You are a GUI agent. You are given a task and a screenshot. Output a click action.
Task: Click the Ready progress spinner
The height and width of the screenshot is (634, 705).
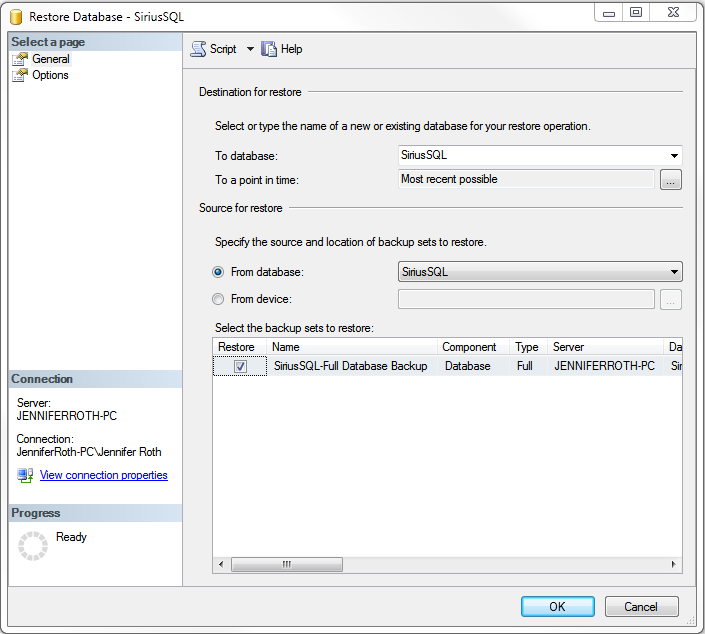click(x=33, y=546)
